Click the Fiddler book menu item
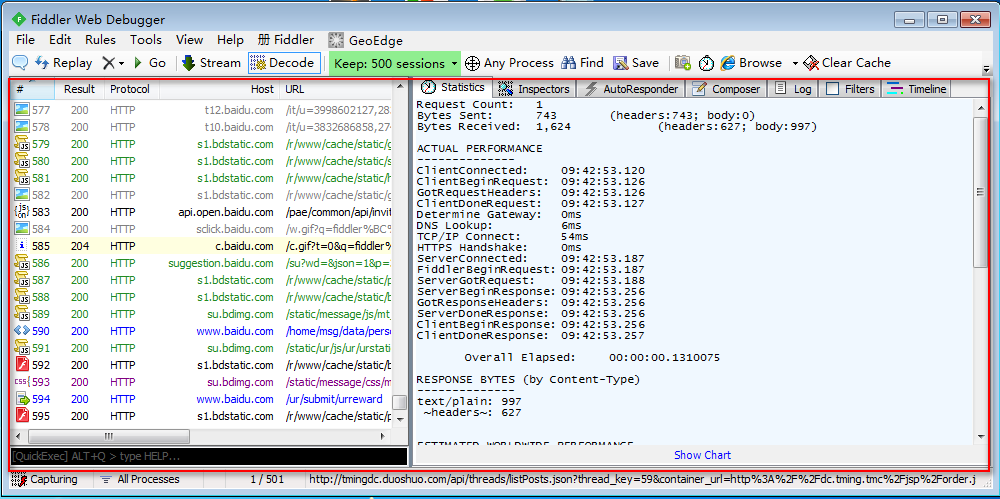 (286, 40)
